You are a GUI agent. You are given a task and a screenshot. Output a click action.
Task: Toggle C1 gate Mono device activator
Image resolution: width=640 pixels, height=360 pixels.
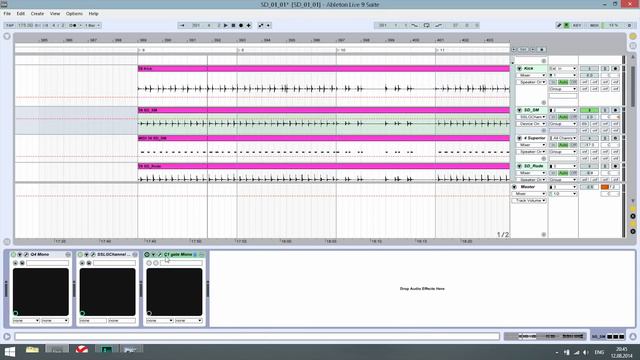pos(147,254)
